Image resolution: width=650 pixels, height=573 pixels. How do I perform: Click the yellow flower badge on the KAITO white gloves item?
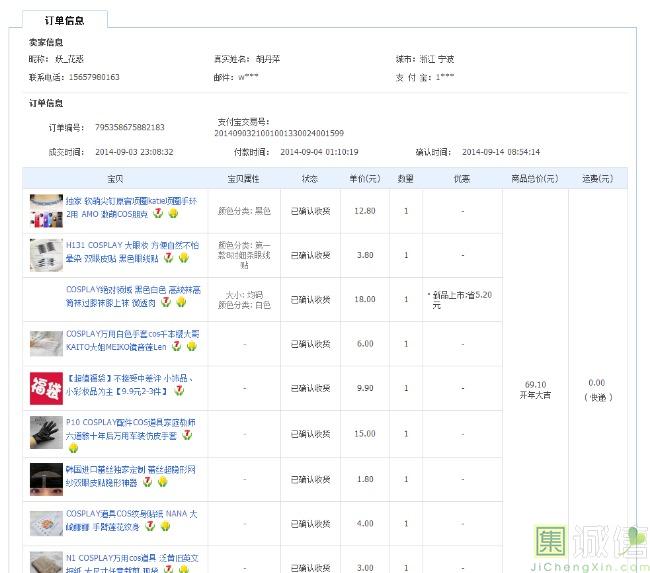tap(191, 346)
